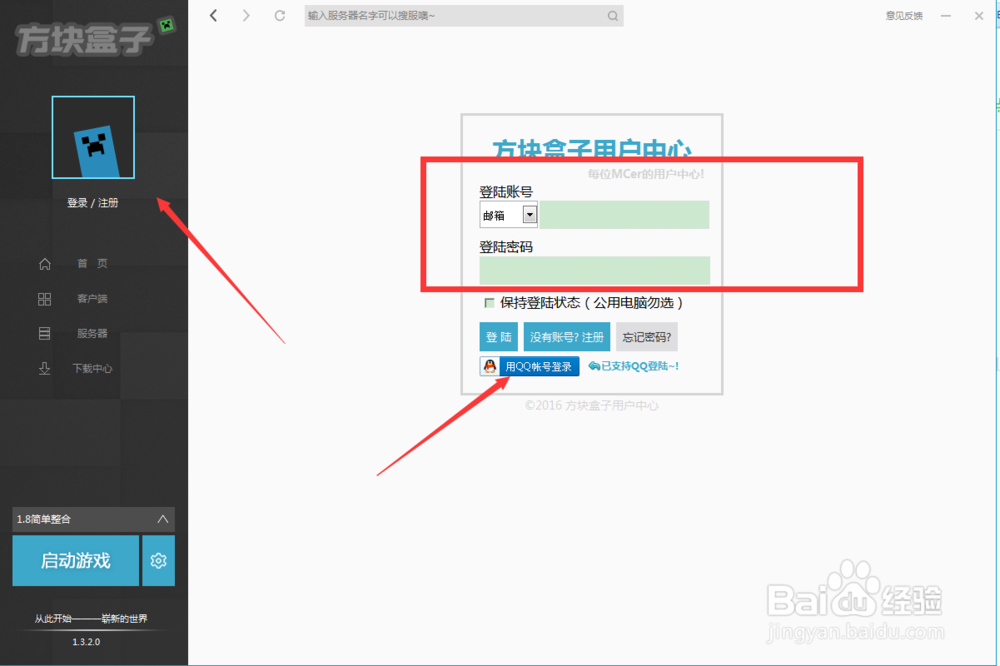Close the window with the X
Image resolution: width=1000 pixels, height=666 pixels.
click(x=979, y=16)
